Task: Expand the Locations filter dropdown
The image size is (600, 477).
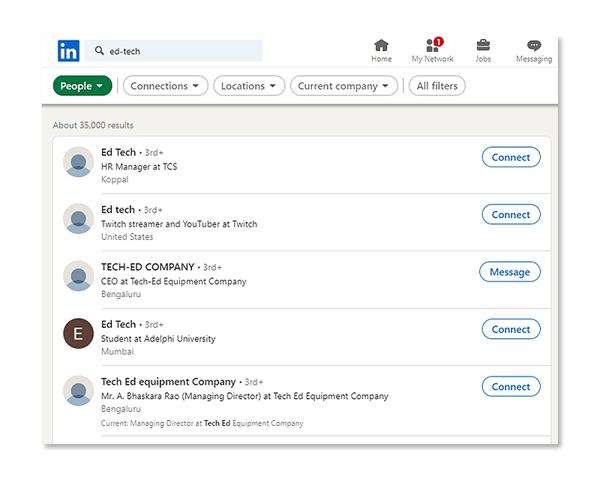Action: coord(249,86)
